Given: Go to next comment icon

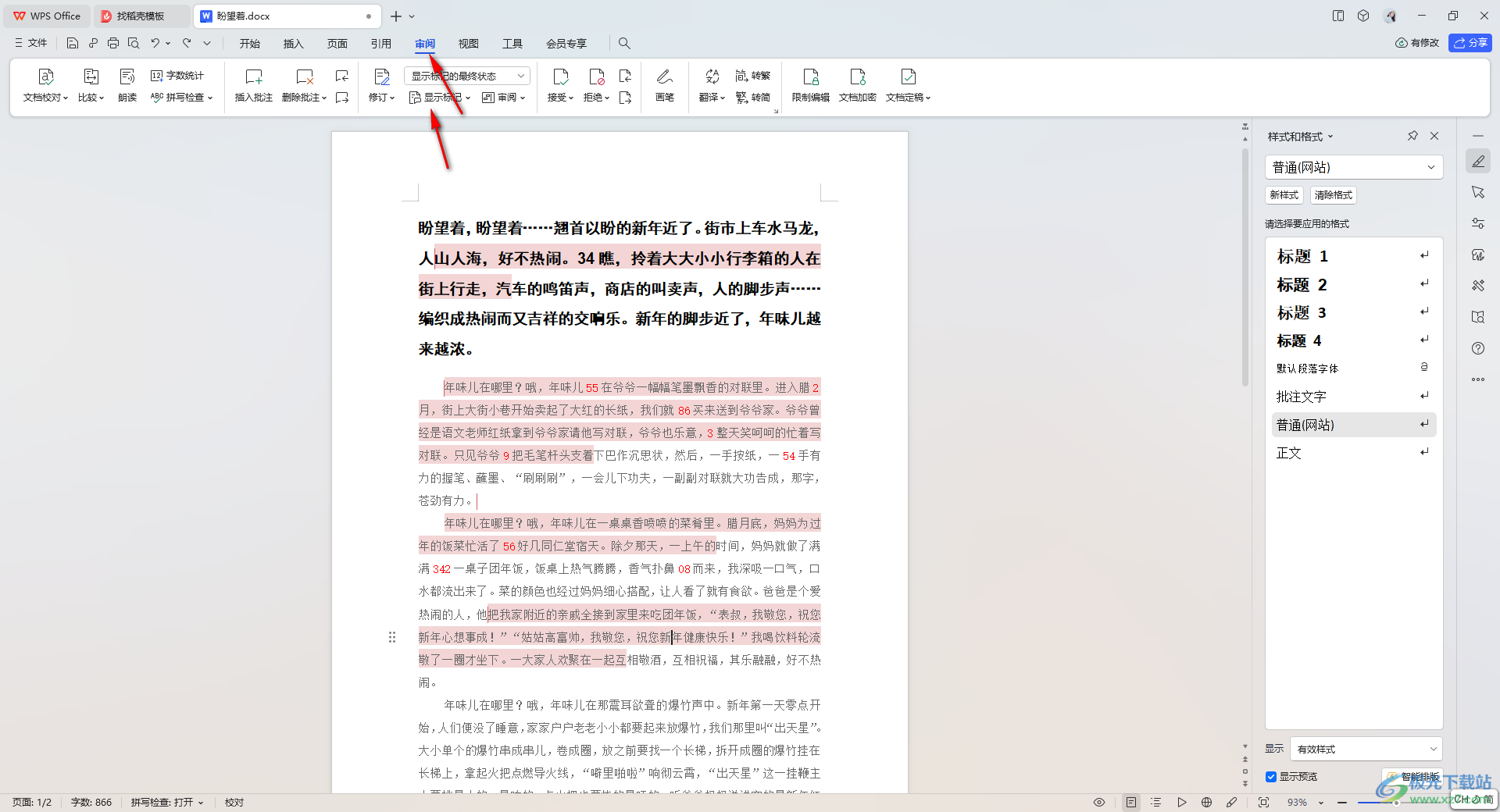Looking at the screenshot, I should coord(342,98).
